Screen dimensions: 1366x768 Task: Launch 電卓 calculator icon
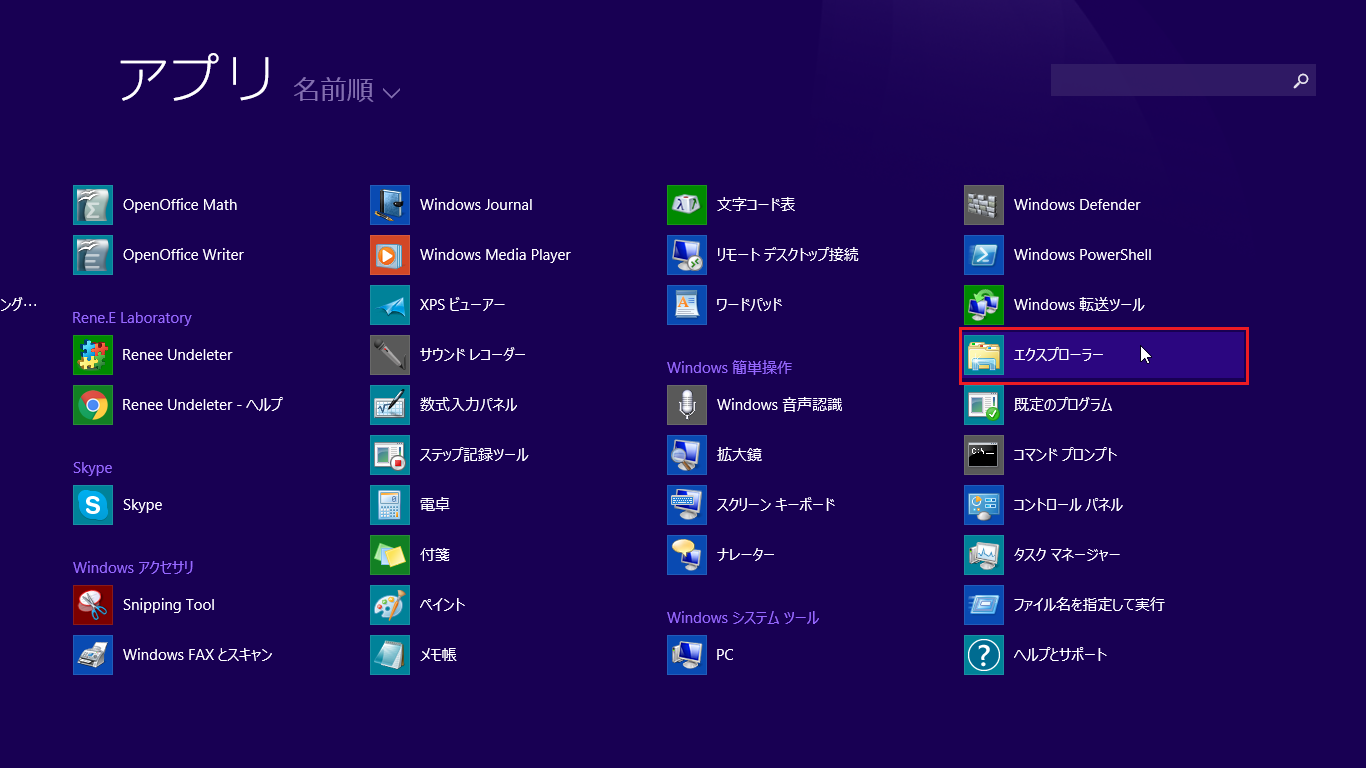pyautogui.click(x=390, y=505)
